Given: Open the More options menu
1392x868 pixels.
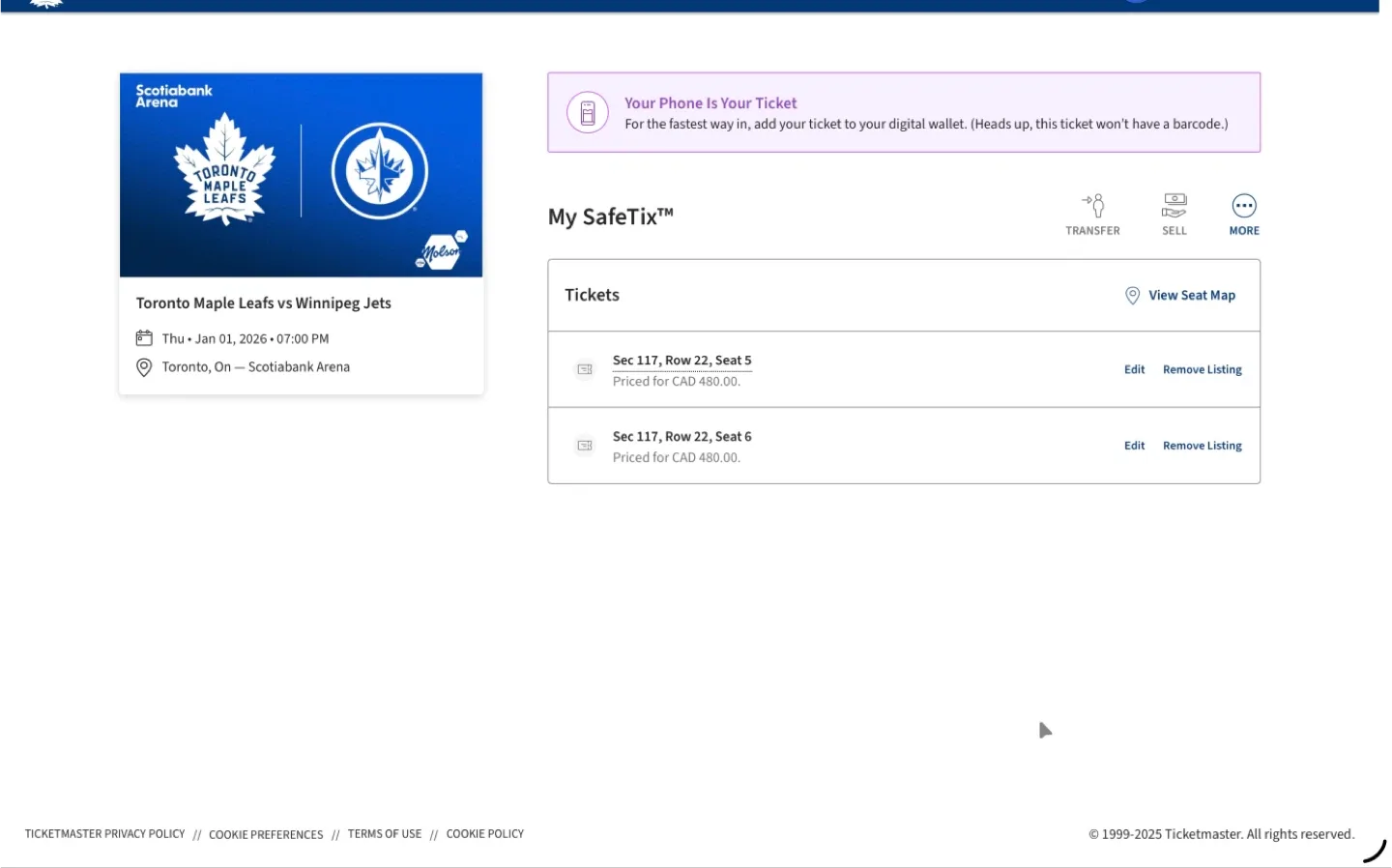Looking at the screenshot, I should click(x=1243, y=207).
